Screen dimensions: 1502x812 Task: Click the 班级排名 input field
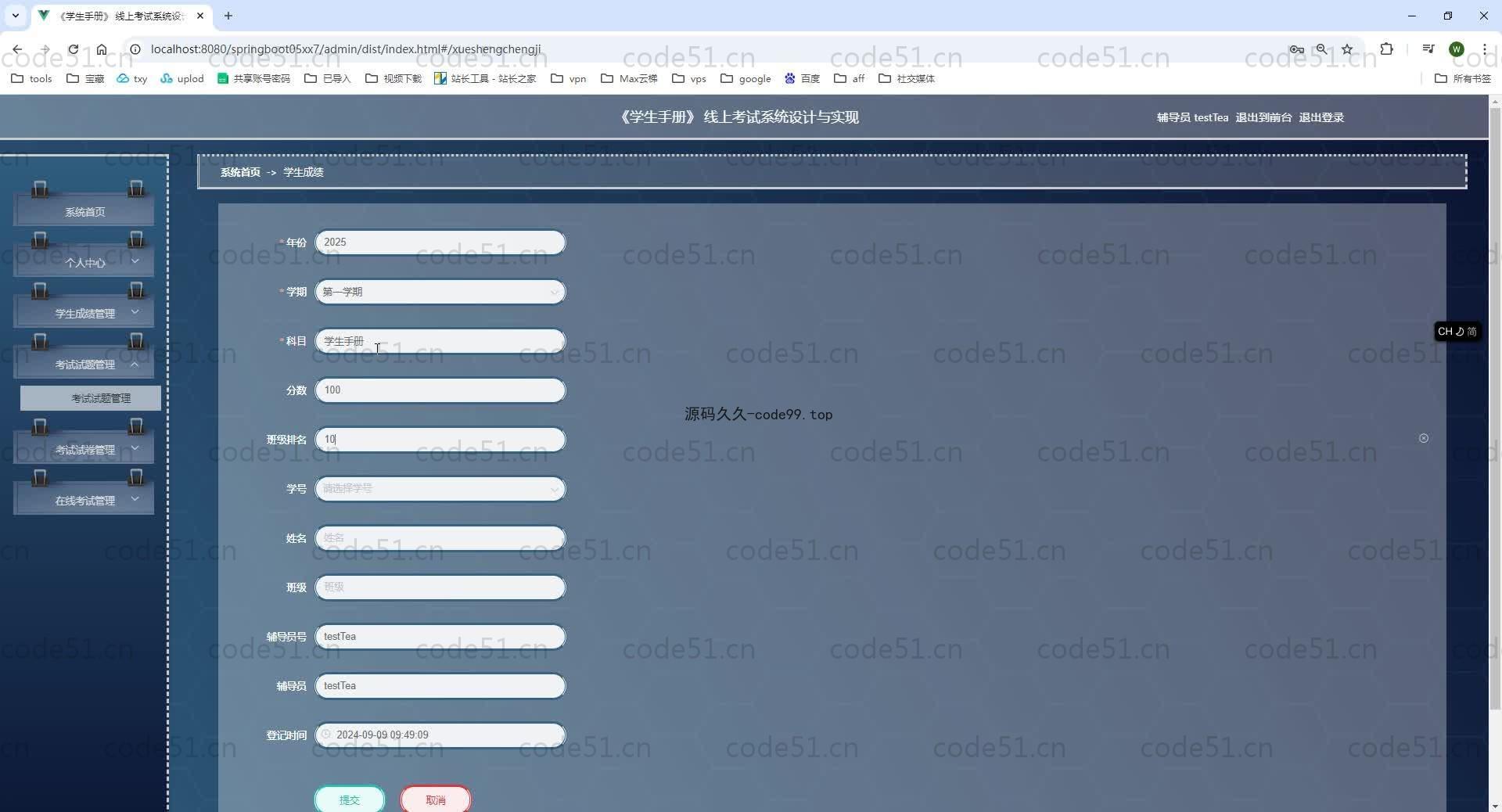click(x=440, y=440)
